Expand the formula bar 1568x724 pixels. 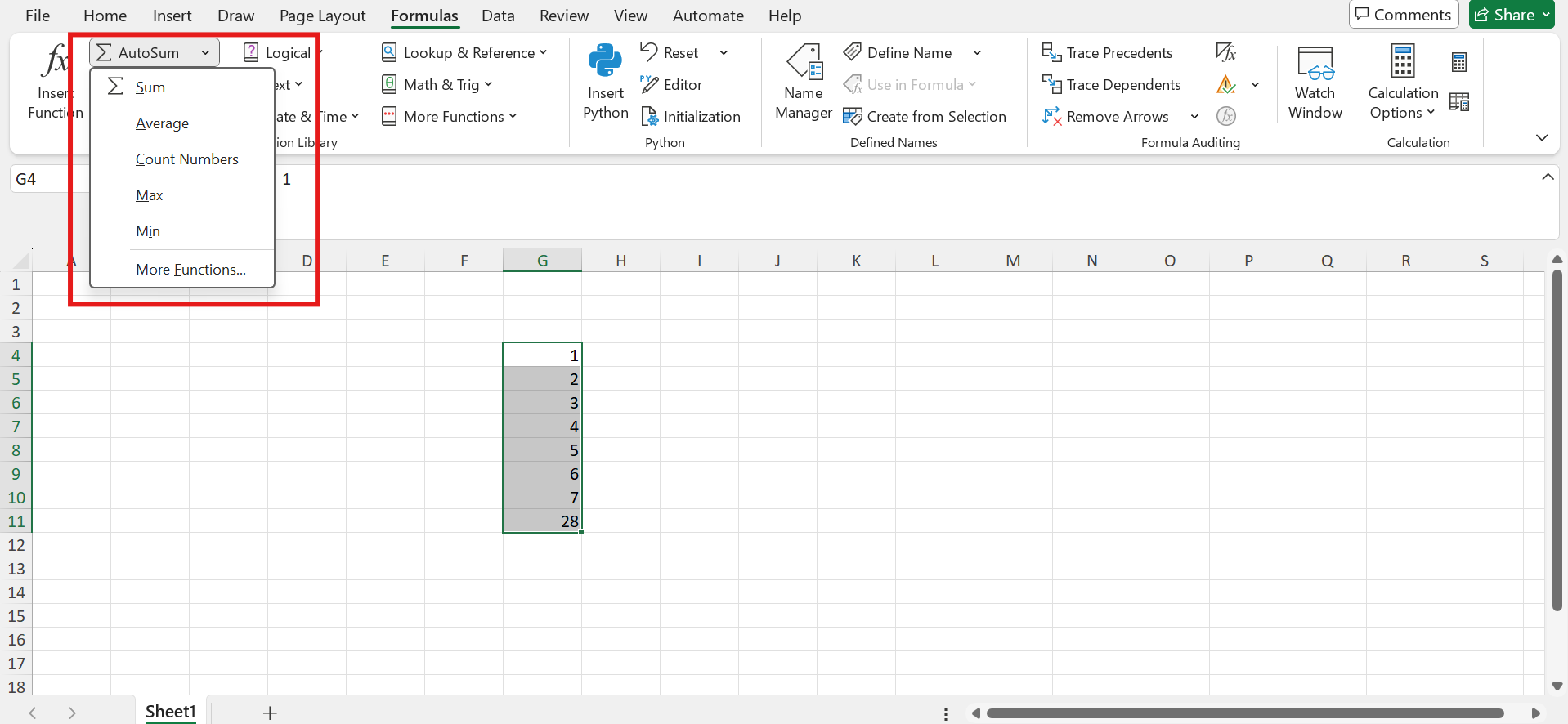pyautogui.click(x=1548, y=177)
